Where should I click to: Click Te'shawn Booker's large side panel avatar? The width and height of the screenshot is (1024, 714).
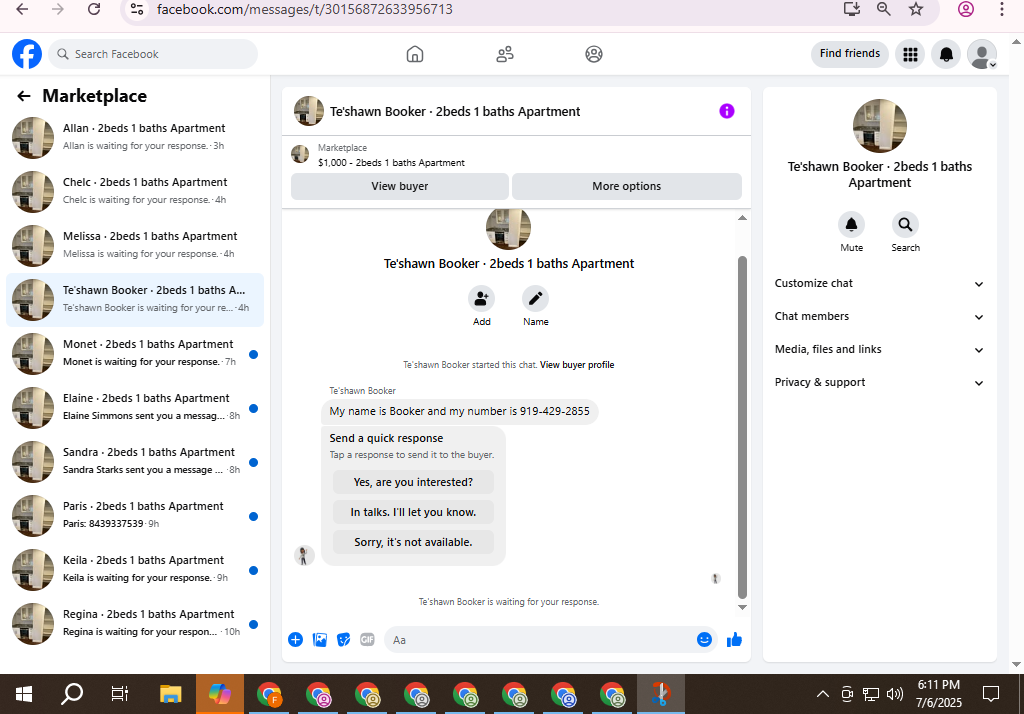tap(880, 125)
